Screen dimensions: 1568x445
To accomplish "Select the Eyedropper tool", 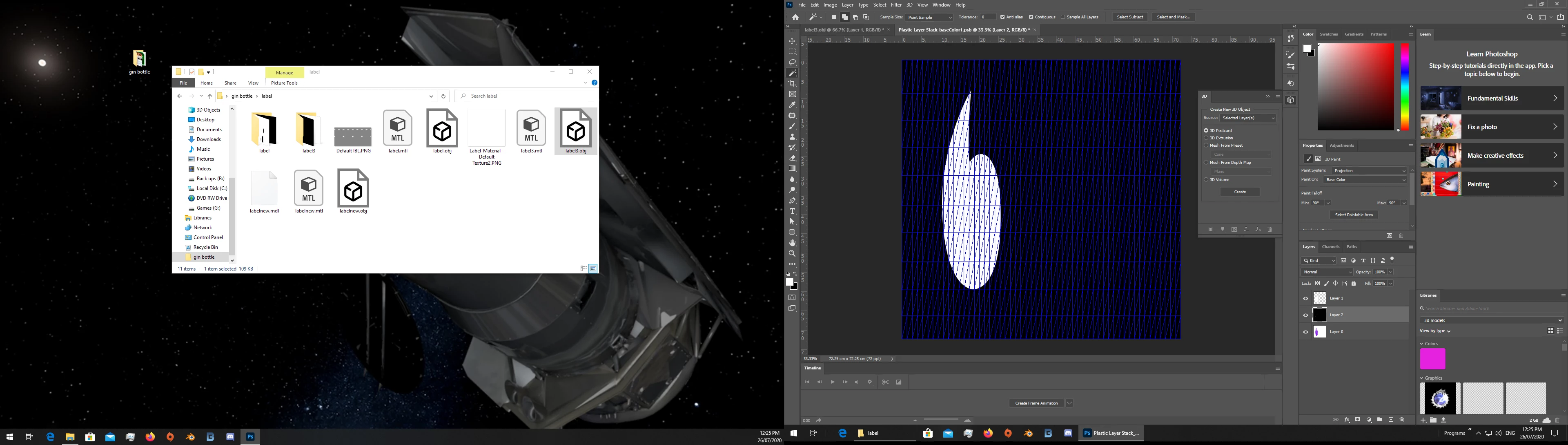I will pyautogui.click(x=792, y=105).
